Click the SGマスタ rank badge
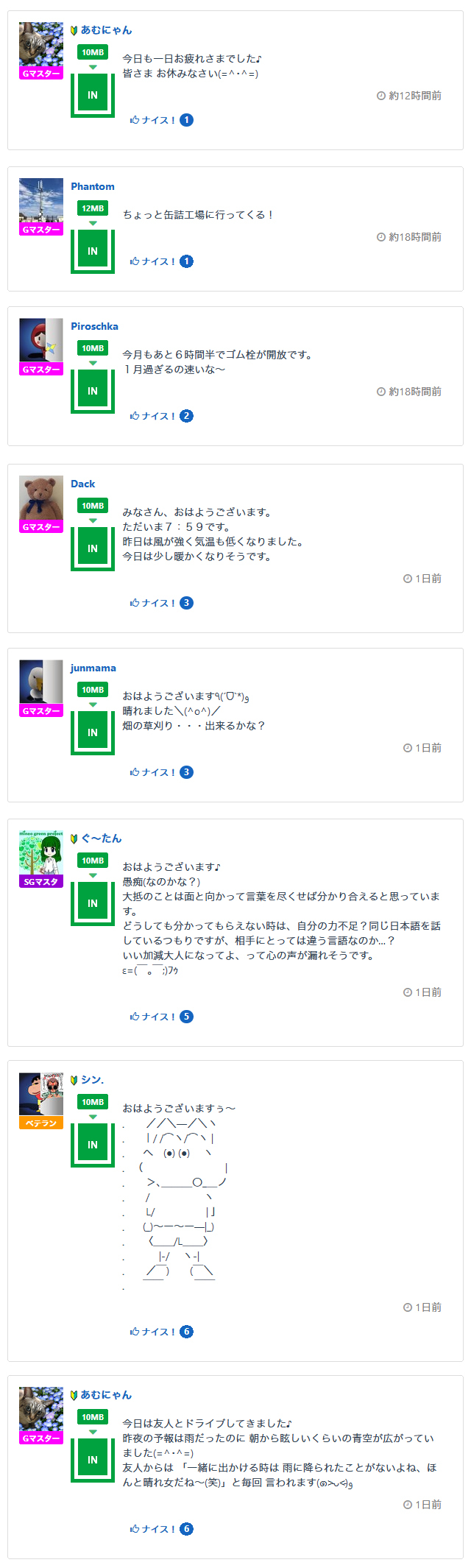Viewport: 471px width, 1568px height. 41,882
